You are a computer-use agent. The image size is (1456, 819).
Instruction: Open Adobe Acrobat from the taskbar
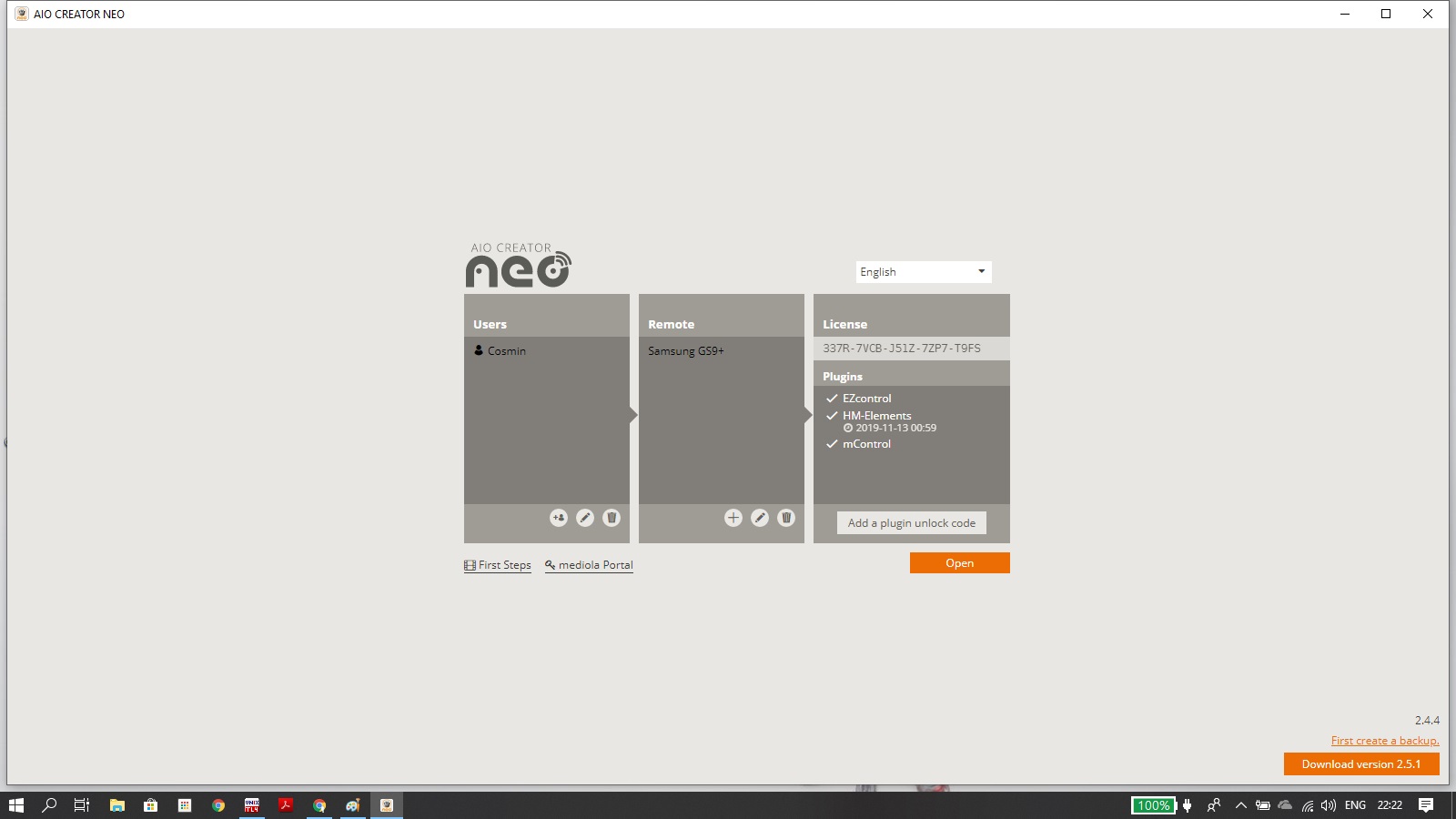click(286, 805)
